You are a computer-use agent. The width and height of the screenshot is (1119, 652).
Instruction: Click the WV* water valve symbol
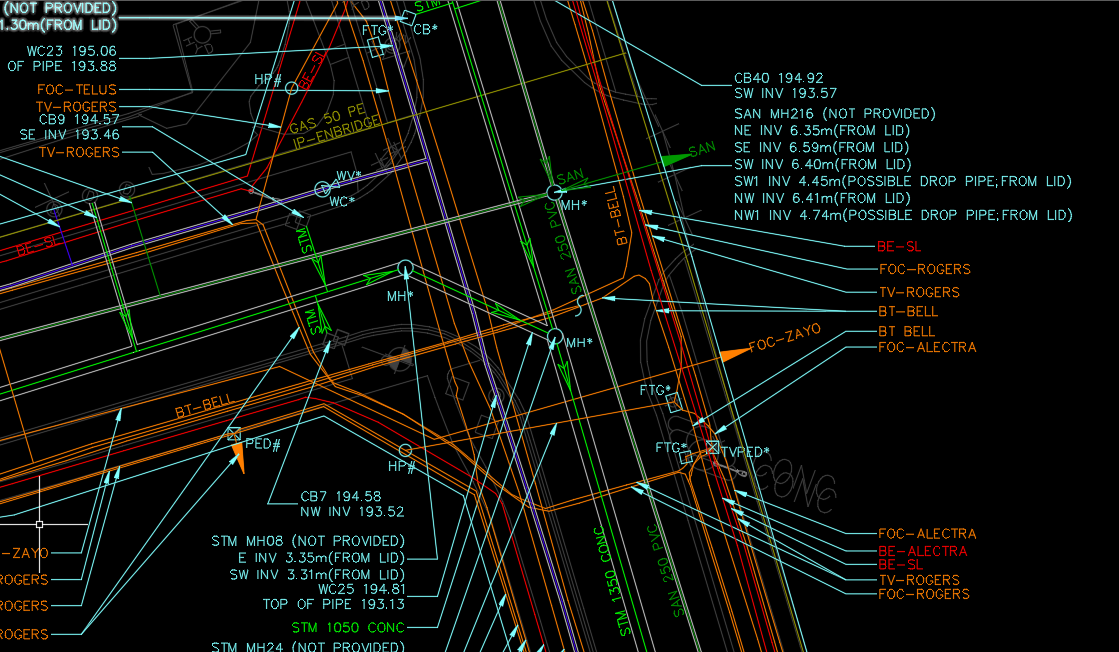[x=321, y=187]
